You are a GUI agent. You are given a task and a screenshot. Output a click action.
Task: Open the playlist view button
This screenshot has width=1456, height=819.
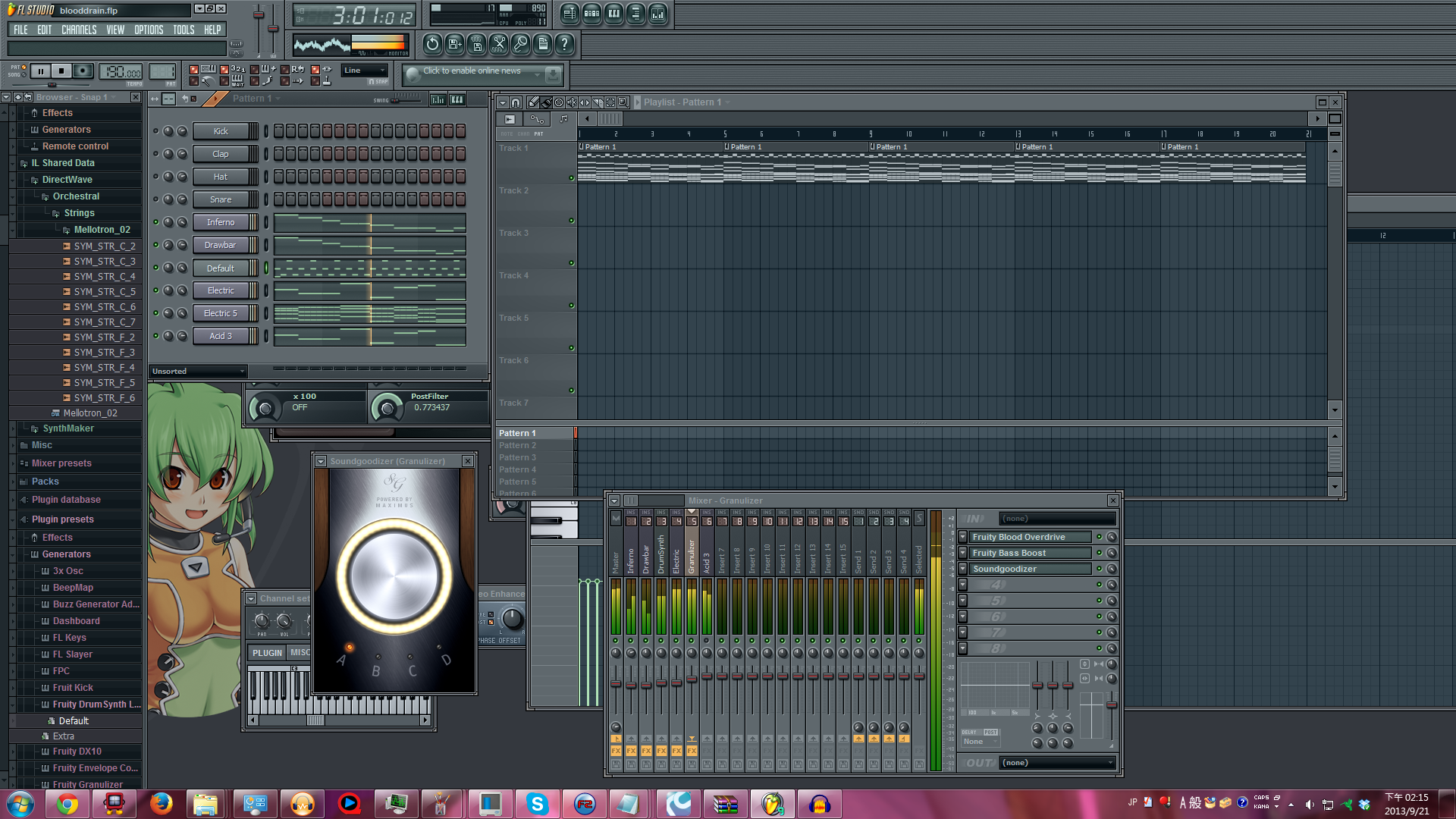point(570,13)
